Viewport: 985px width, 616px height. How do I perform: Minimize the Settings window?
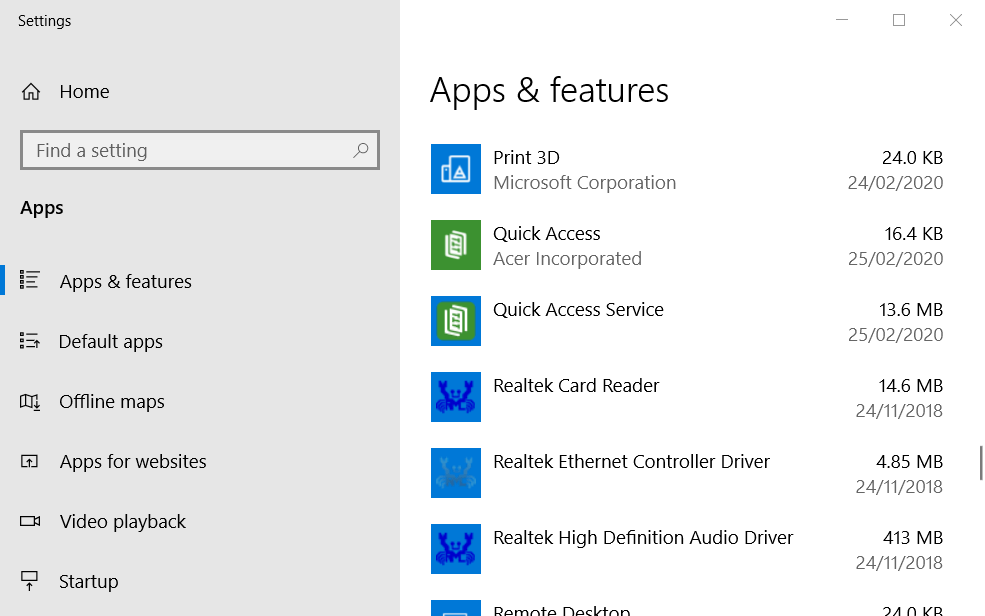click(x=842, y=20)
